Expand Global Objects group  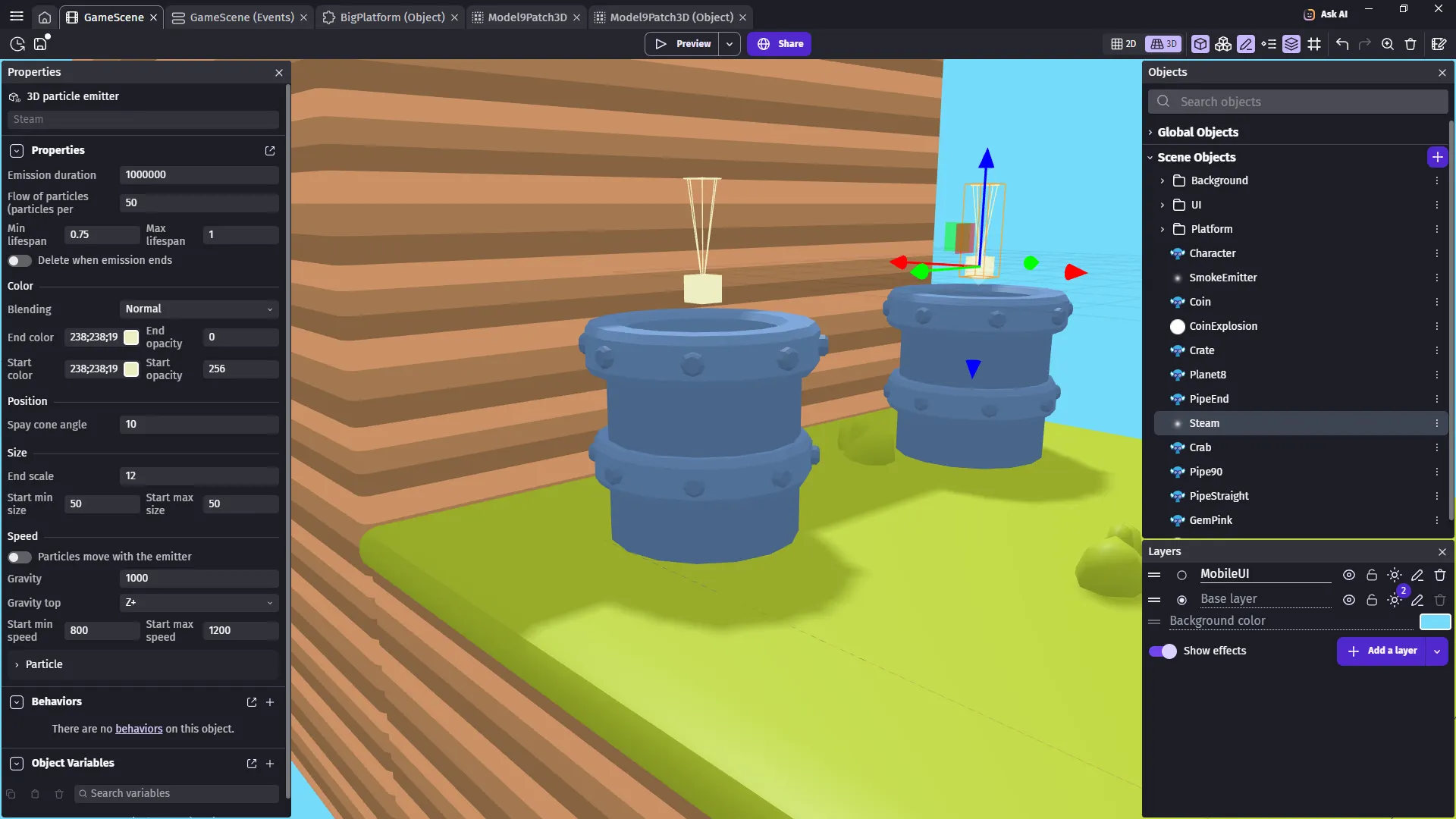[x=1150, y=132]
